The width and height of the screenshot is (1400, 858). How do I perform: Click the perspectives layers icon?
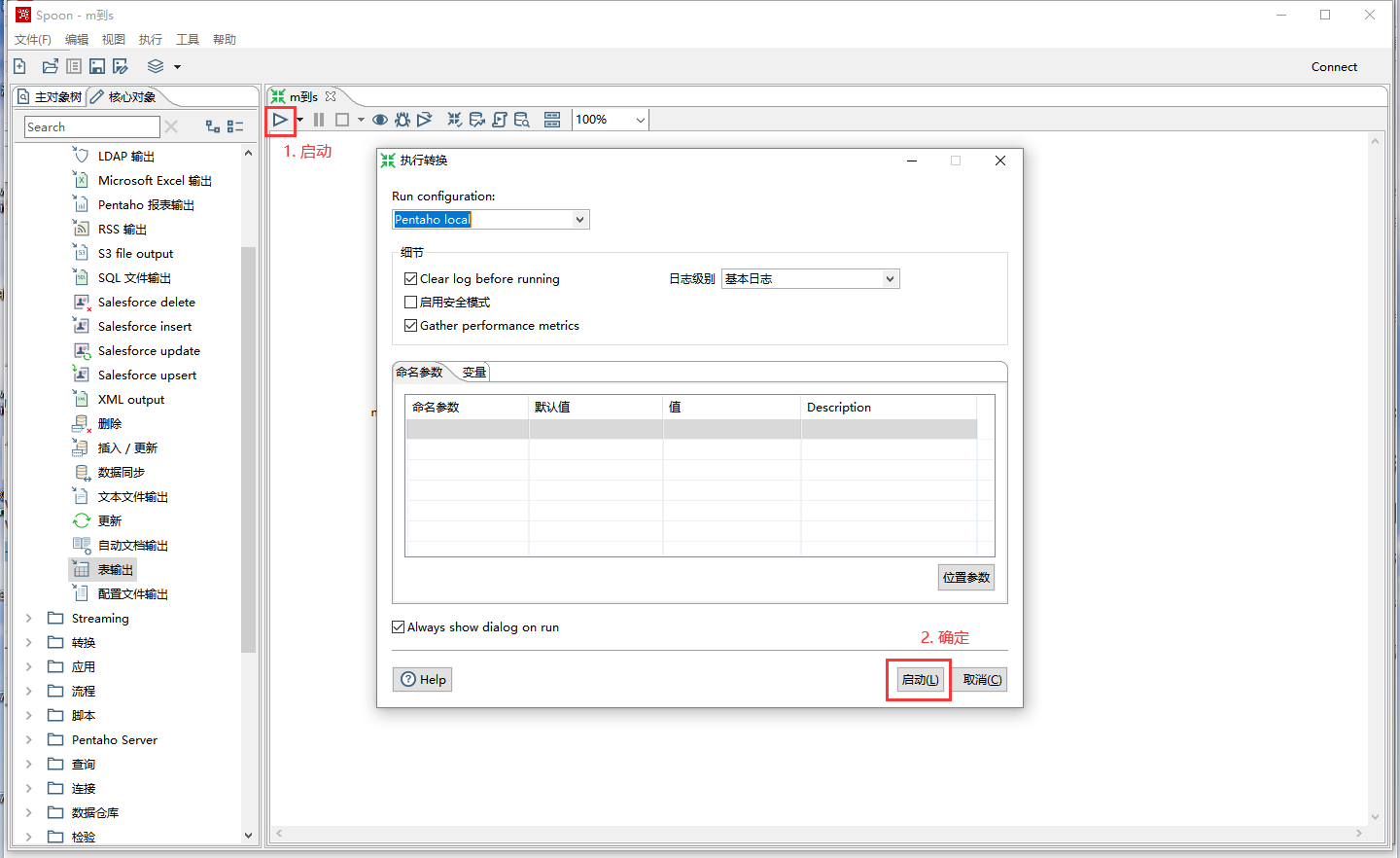(x=156, y=66)
